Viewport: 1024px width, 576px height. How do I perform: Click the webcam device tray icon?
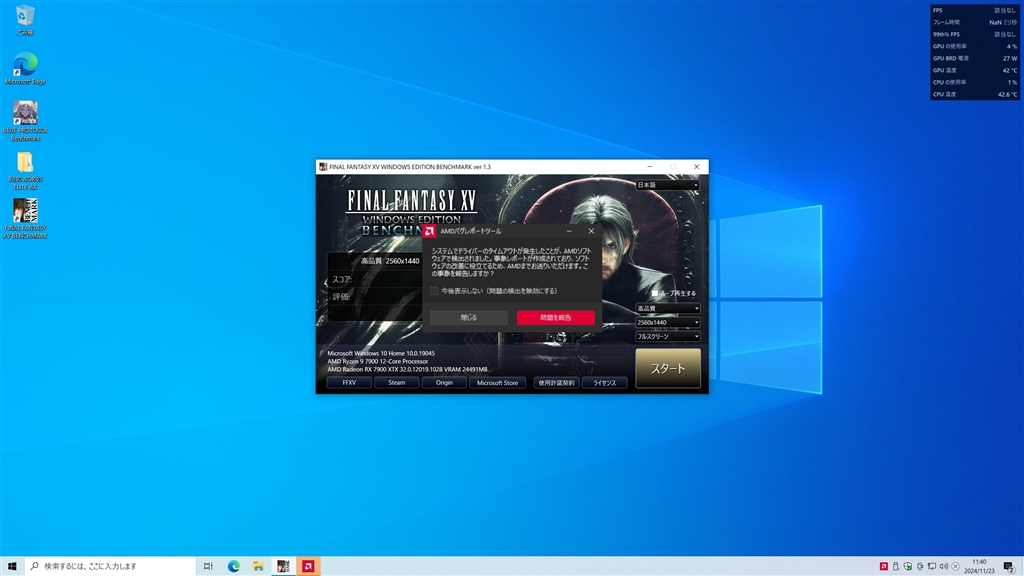920,566
